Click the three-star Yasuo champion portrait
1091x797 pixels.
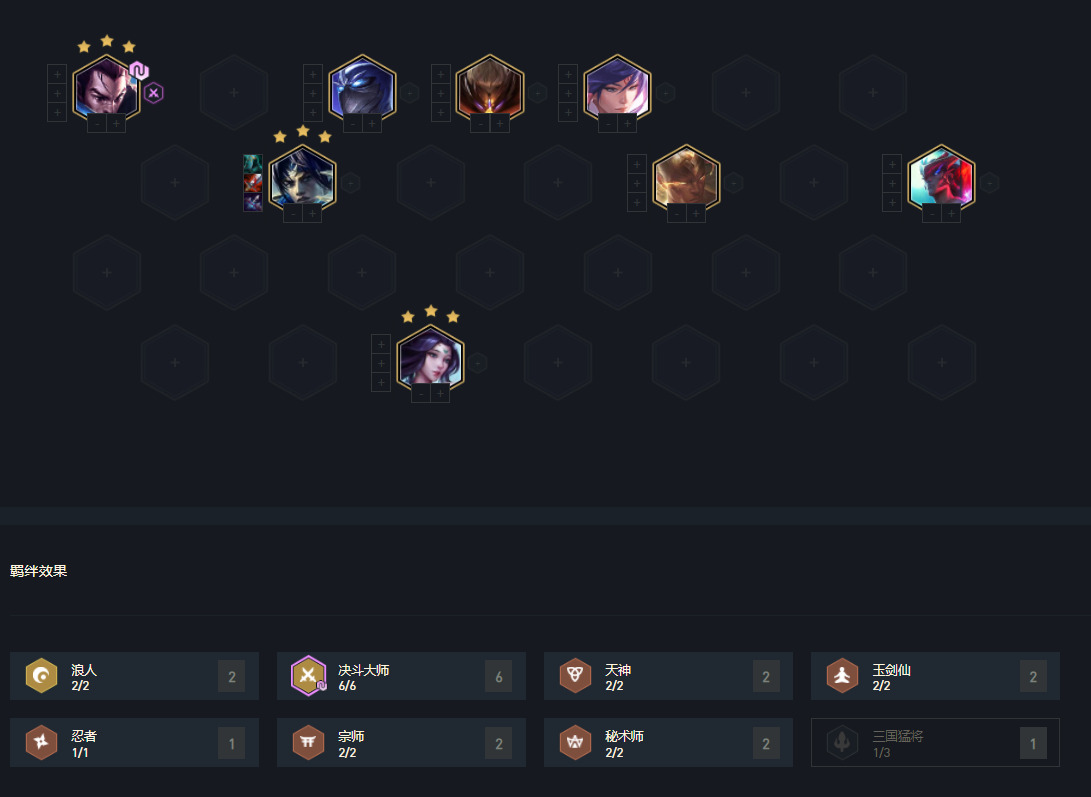pos(106,90)
